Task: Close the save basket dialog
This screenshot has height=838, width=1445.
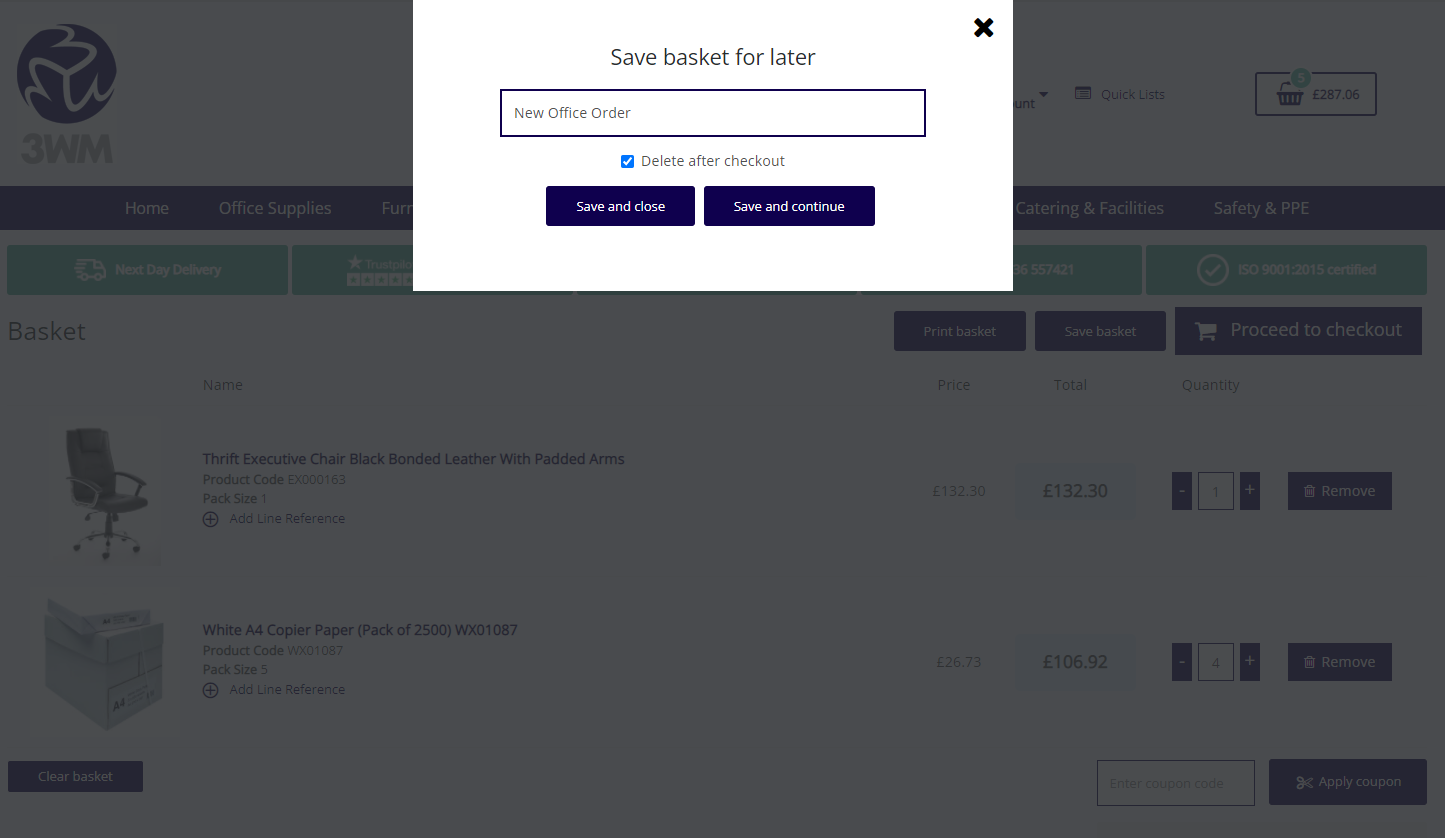Action: point(983,28)
